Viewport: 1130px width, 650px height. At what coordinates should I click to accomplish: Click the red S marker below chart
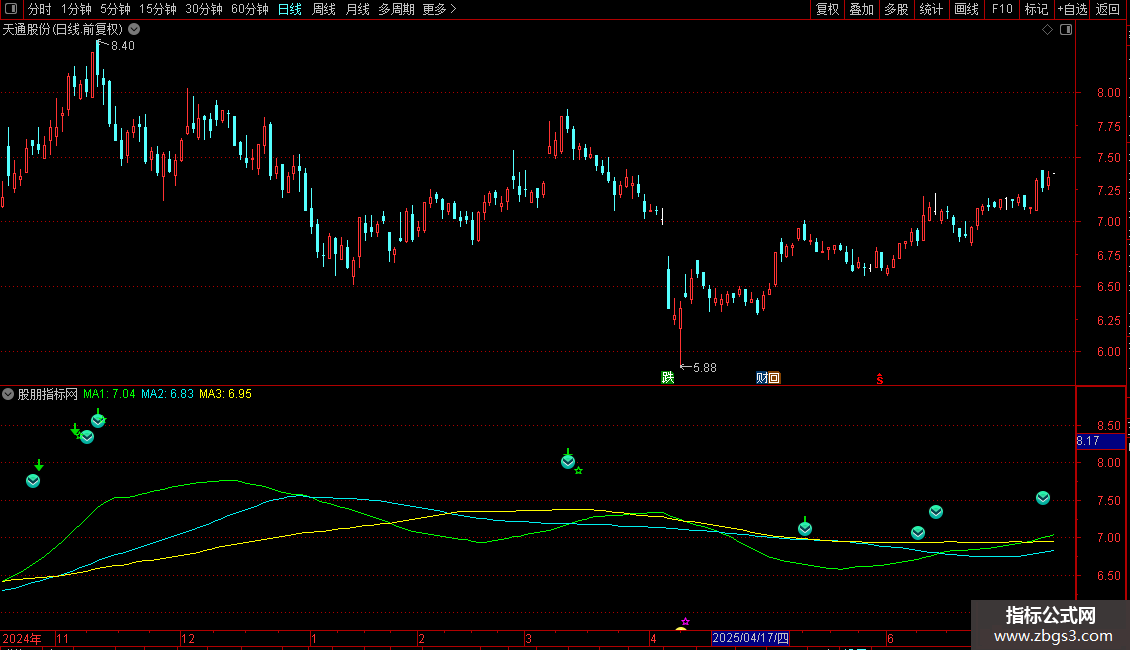coord(879,378)
